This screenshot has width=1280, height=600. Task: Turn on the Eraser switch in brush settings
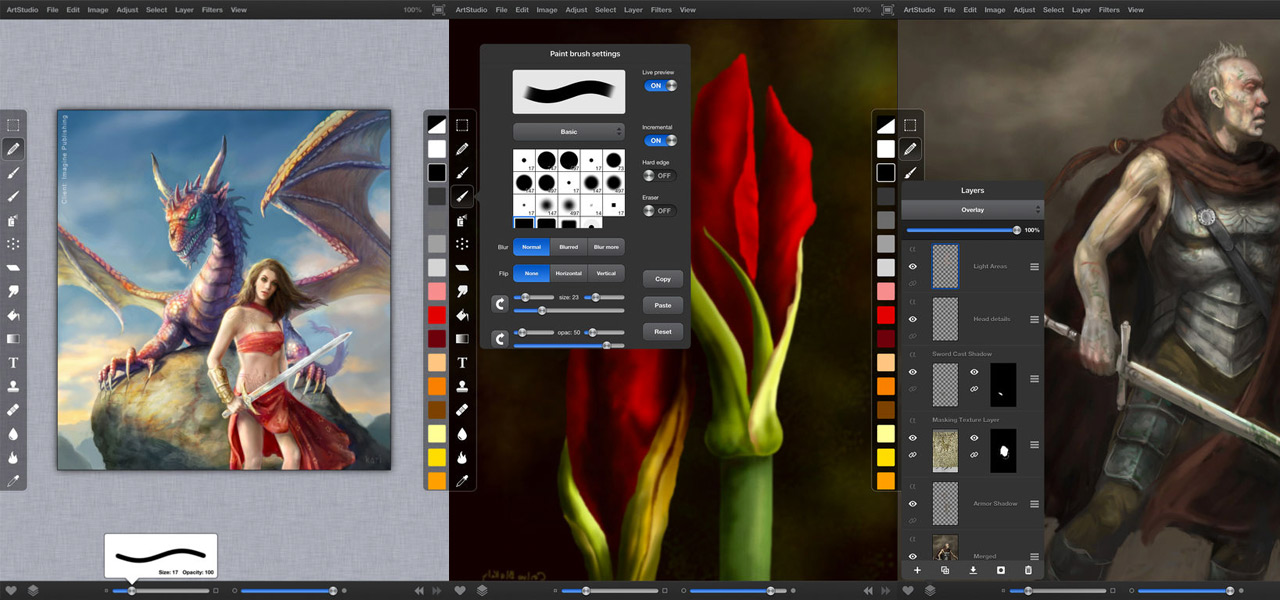point(659,211)
